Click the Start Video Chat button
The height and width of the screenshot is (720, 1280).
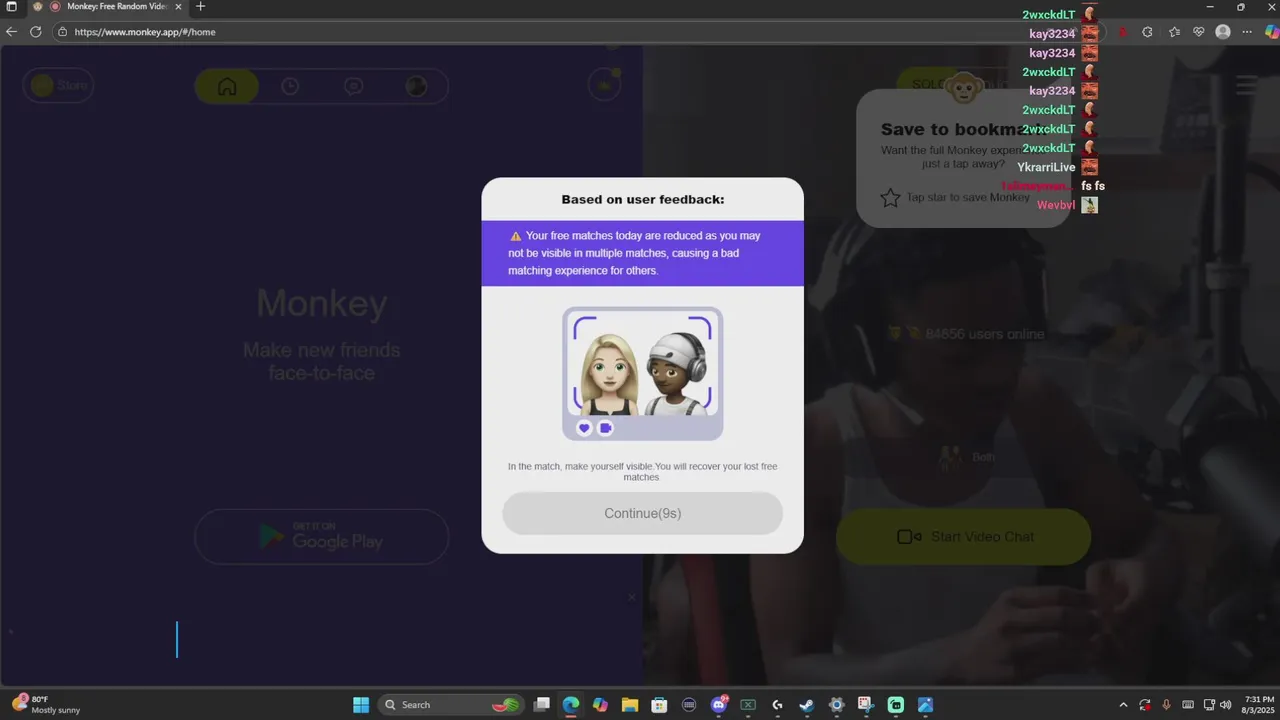[963, 537]
